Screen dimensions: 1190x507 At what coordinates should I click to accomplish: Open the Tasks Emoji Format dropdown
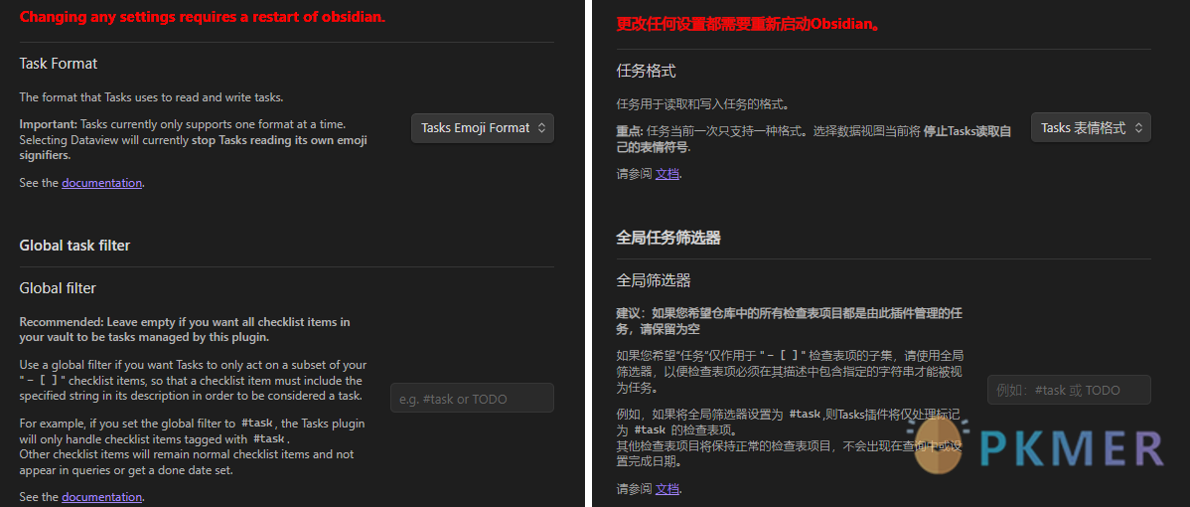point(483,128)
